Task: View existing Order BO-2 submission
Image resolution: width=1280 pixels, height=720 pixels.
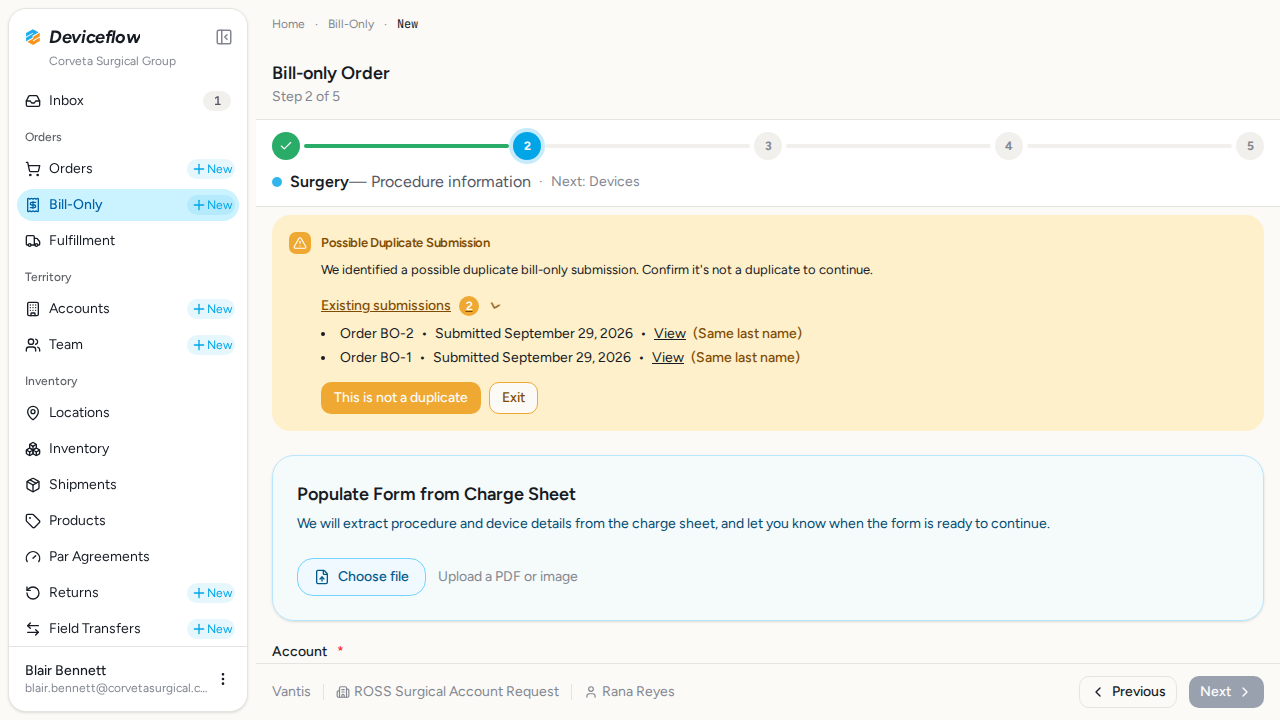Action: [x=670, y=334]
